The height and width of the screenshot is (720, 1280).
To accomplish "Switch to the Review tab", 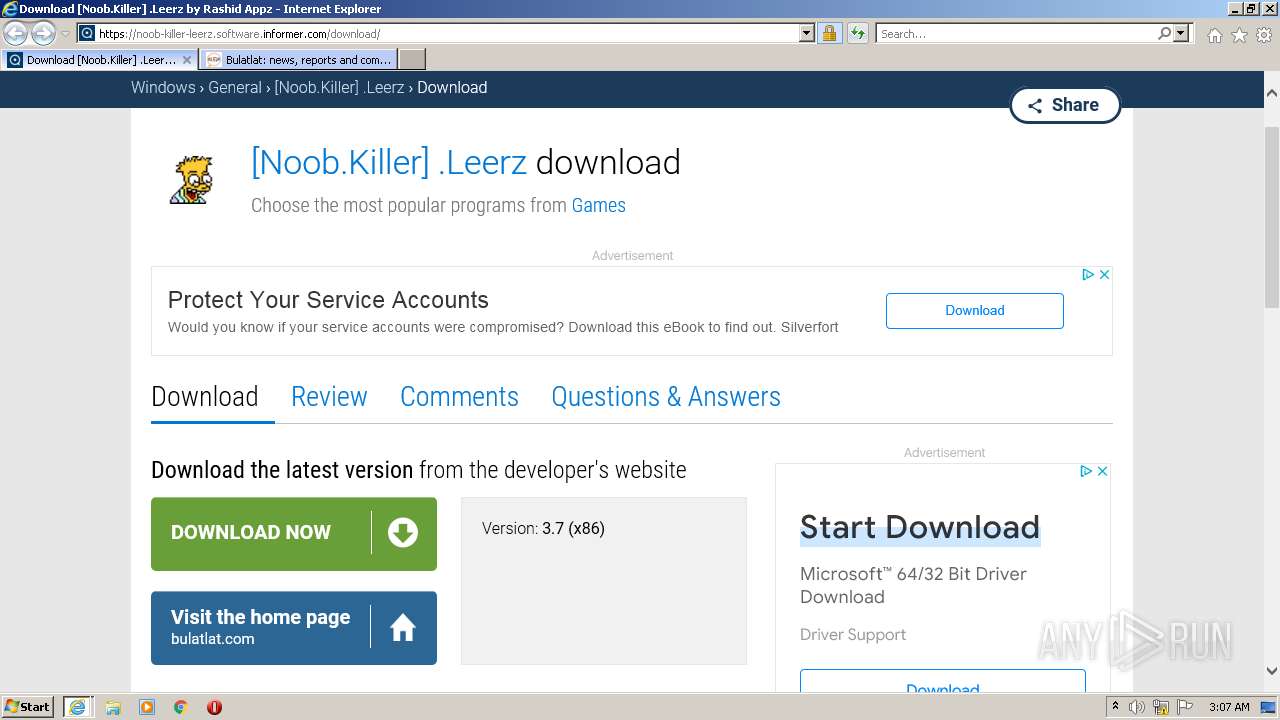I will 329,397.
